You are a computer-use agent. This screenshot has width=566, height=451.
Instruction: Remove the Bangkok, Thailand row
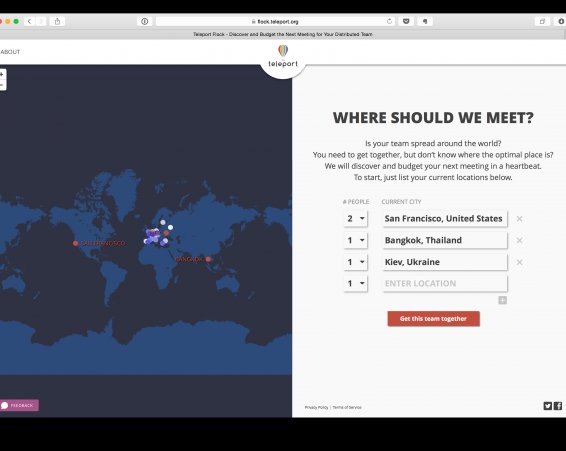pyautogui.click(x=519, y=240)
